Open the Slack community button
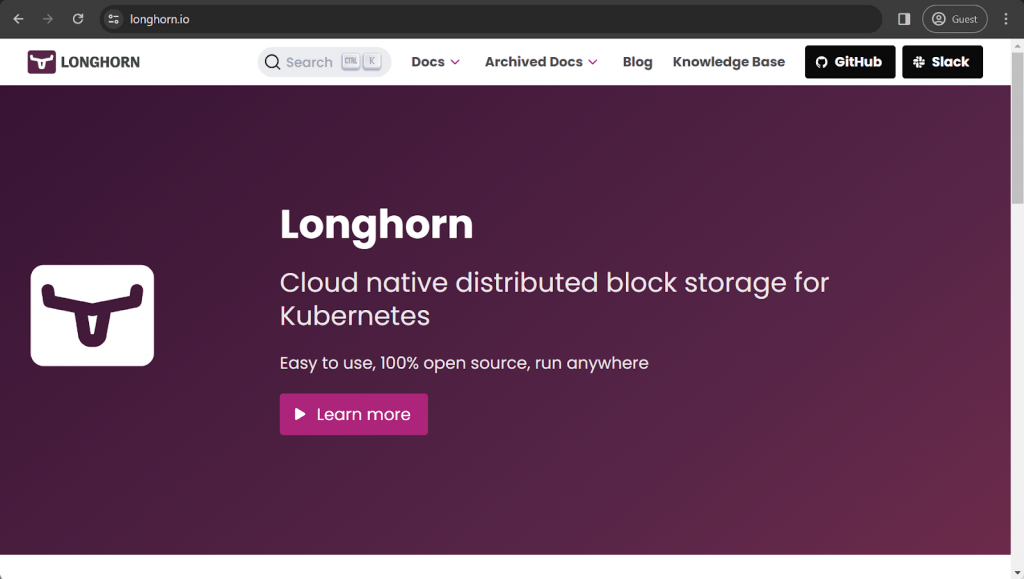 click(x=941, y=62)
